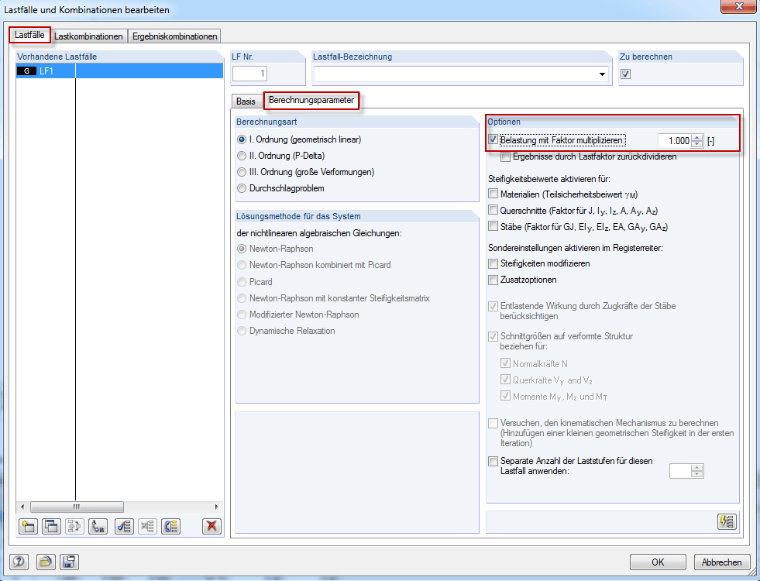Select the LF1 load case row
760x581 pixels.
coord(119,71)
